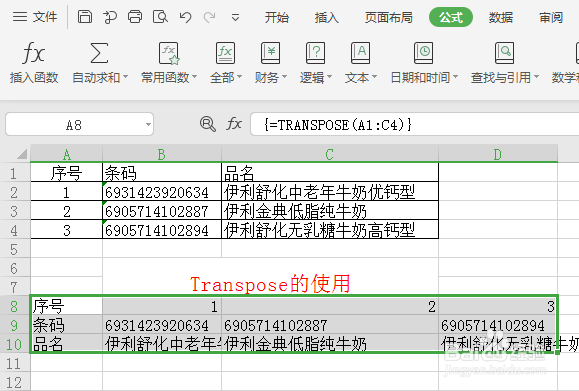
Task: Select the 公式 tab
Action: (x=451, y=17)
